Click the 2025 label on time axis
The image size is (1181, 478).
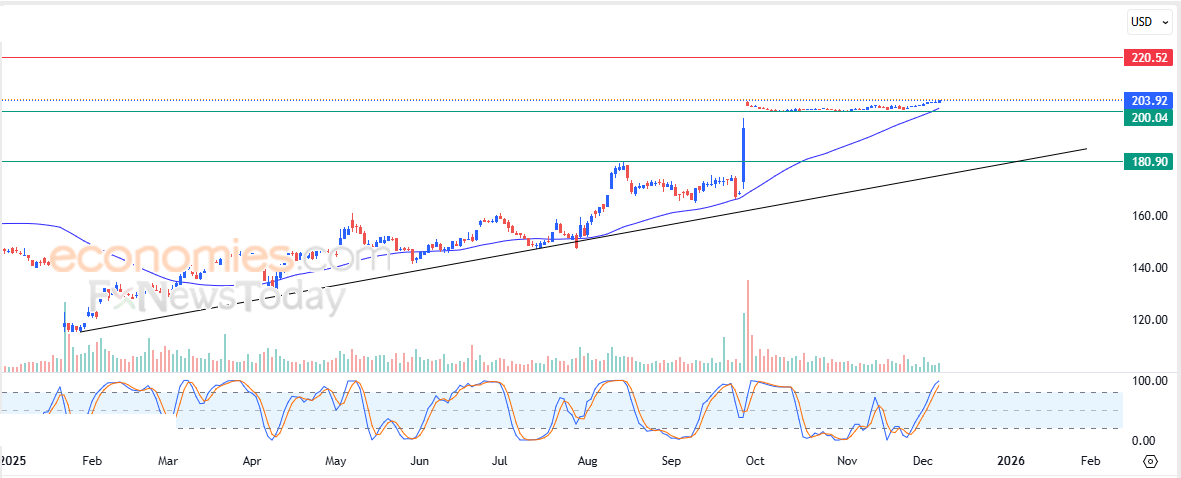pos(13,460)
